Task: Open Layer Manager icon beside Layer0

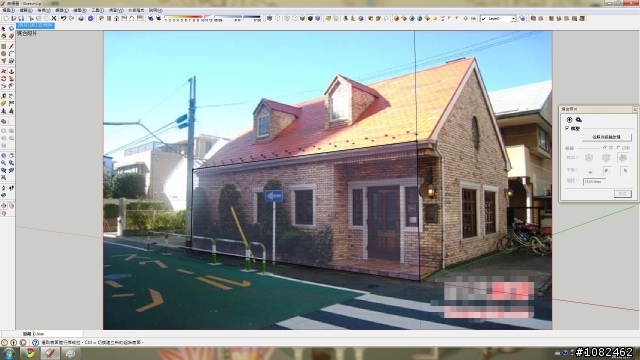Action: 522,18
